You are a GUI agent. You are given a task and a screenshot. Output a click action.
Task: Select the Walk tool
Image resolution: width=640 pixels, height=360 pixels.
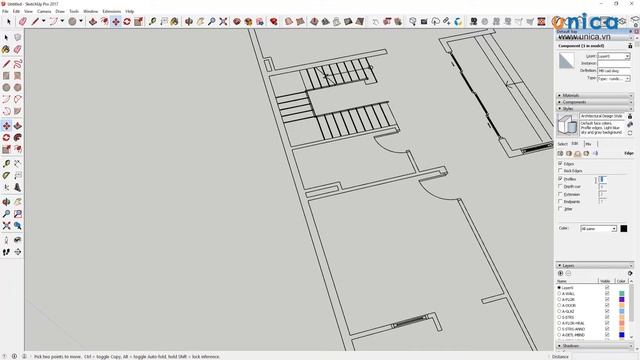6,252
